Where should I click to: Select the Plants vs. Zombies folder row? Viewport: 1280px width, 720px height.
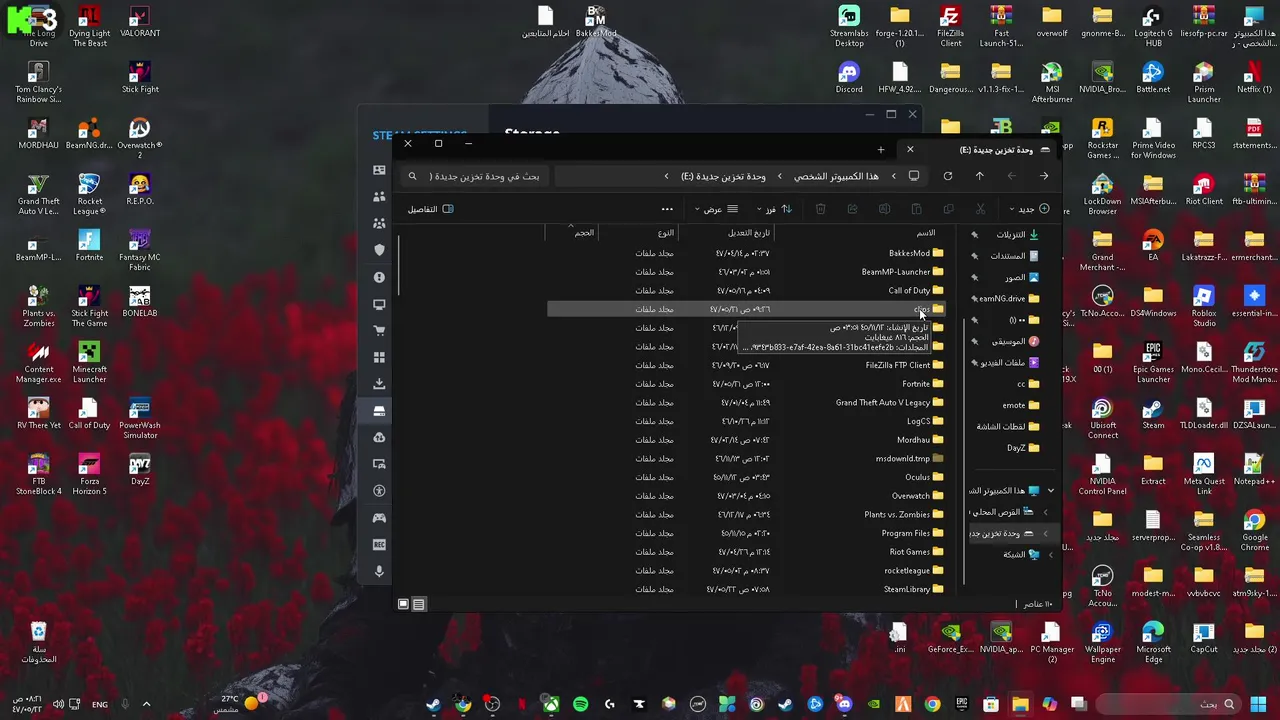coord(746,514)
